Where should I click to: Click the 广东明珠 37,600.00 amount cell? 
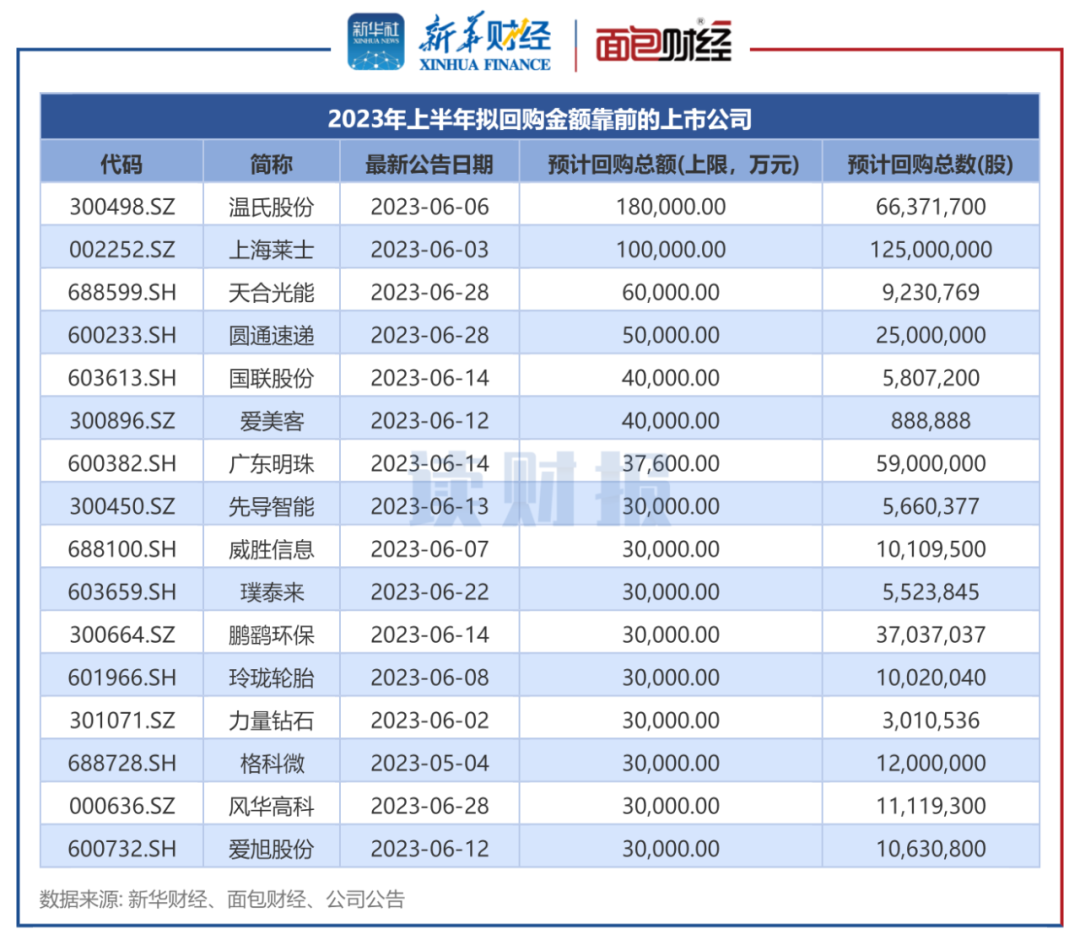coord(670,464)
